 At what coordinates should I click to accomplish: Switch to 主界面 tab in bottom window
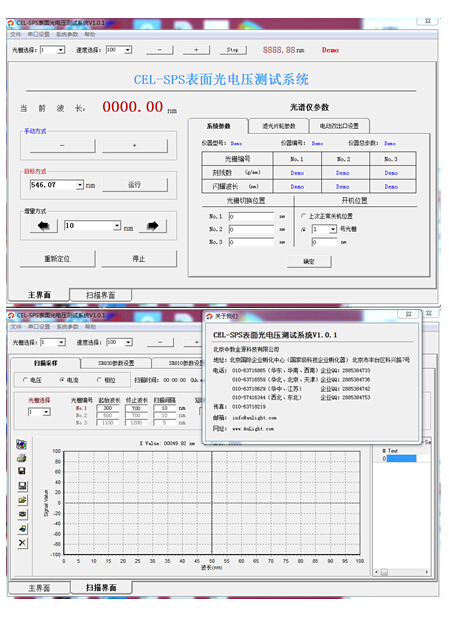pyautogui.click(x=39, y=588)
